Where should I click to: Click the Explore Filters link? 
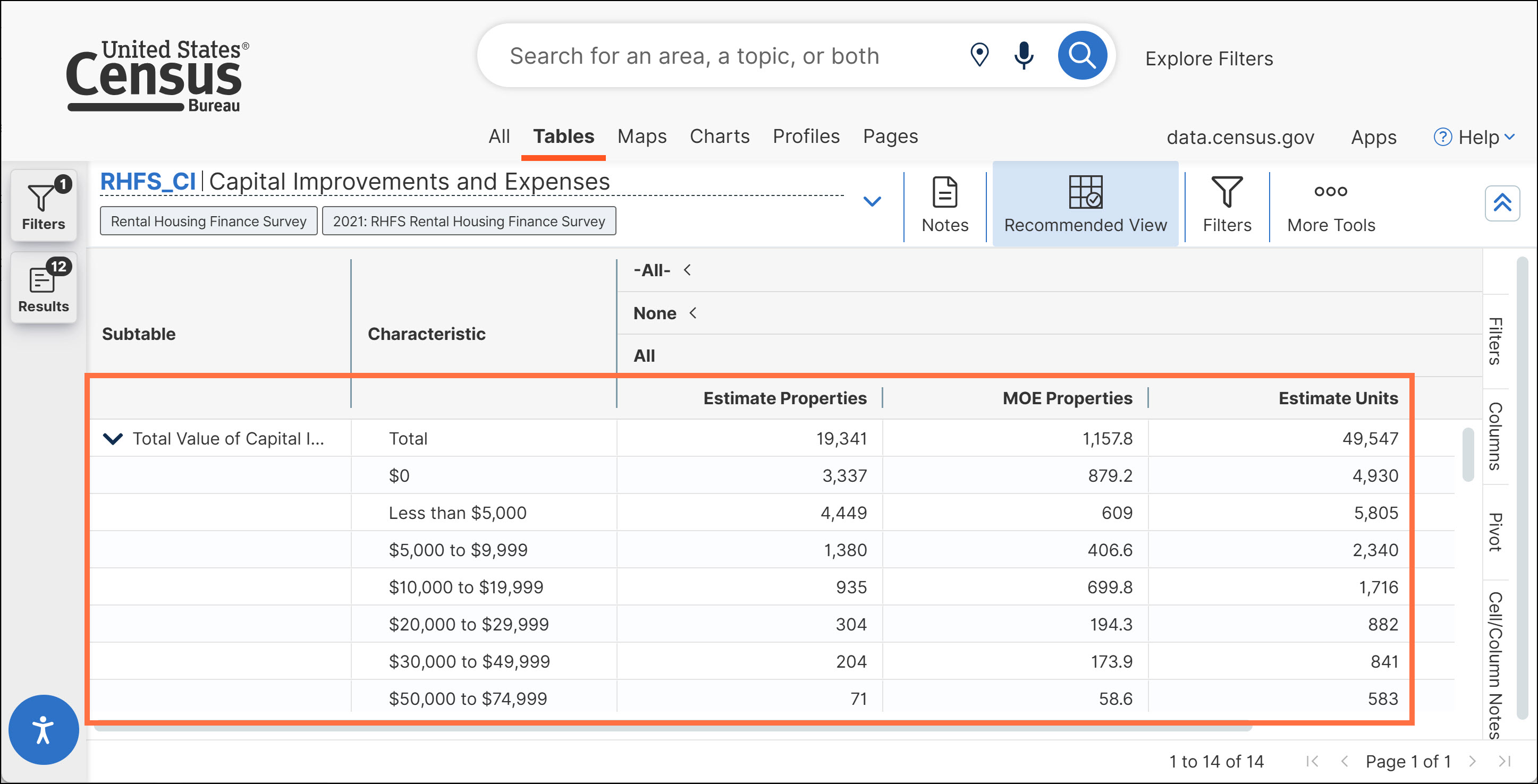pyautogui.click(x=1209, y=58)
